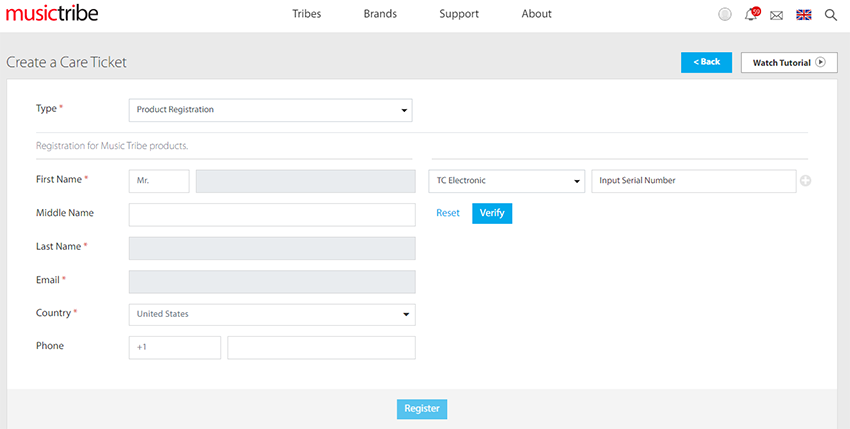
Task: Click the UK flag language icon
Action: point(804,15)
